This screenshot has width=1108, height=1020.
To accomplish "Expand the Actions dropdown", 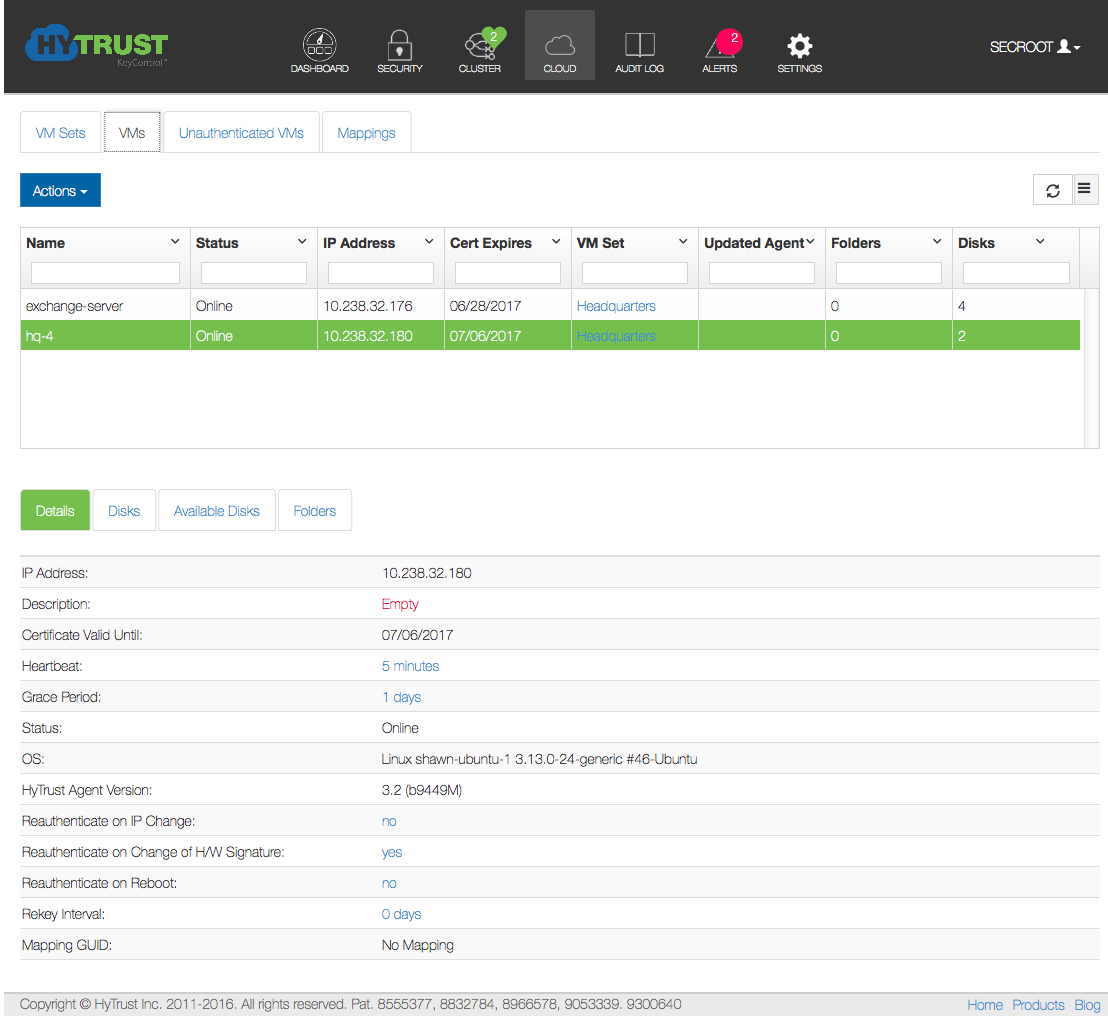I will click(60, 191).
